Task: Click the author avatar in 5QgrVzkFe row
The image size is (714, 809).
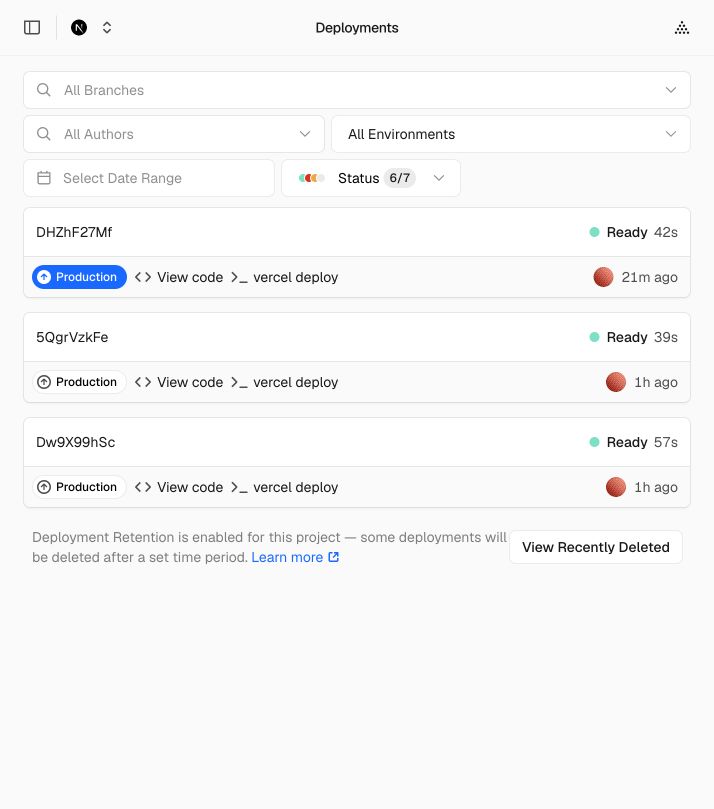Action: [x=615, y=382]
